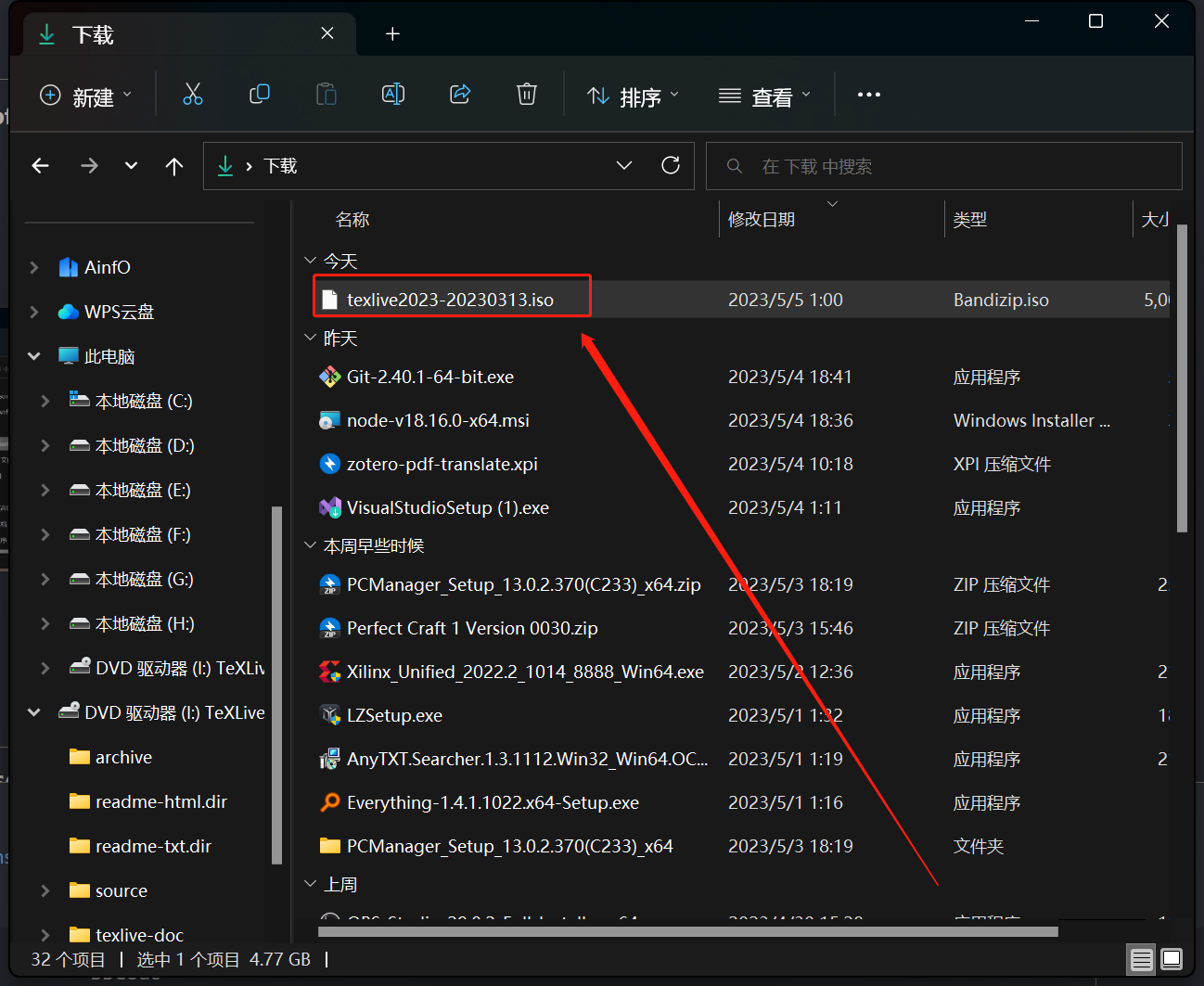The height and width of the screenshot is (986, 1204).
Task: Go up one folder level
Action: point(174,166)
